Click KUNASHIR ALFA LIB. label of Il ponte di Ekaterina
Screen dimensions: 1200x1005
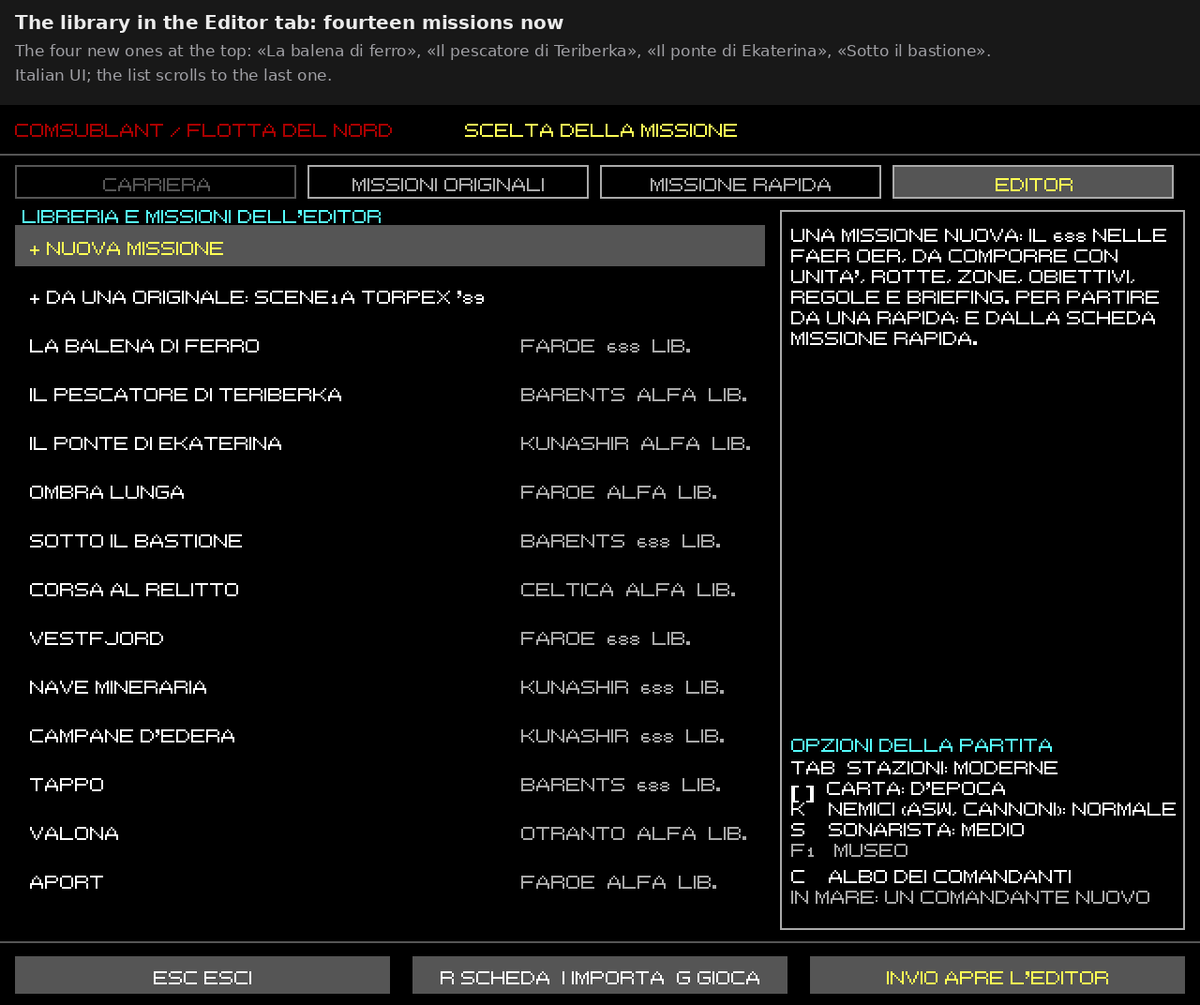[x=635, y=443]
